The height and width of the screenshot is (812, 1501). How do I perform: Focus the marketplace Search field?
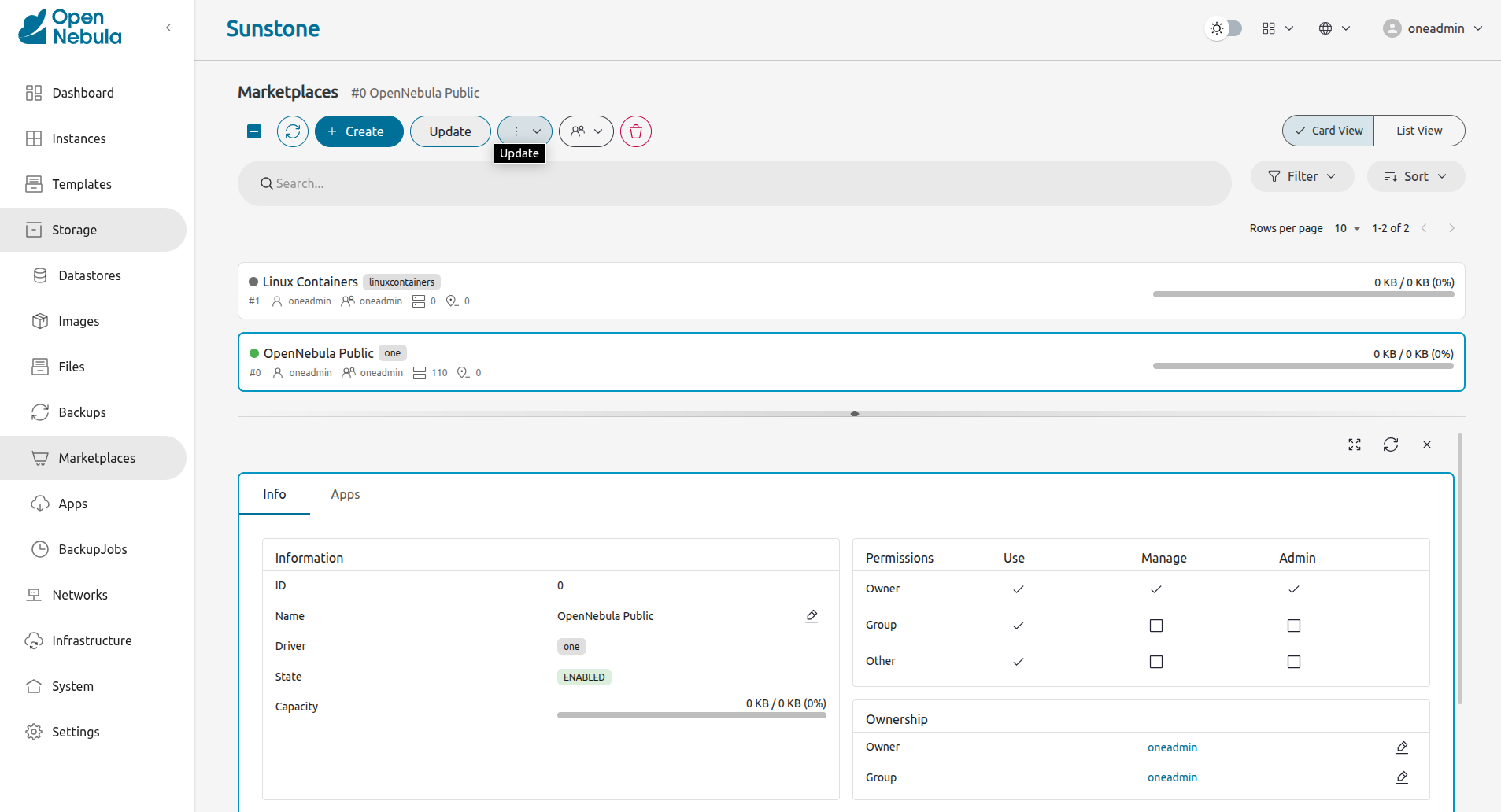click(734, 183)
